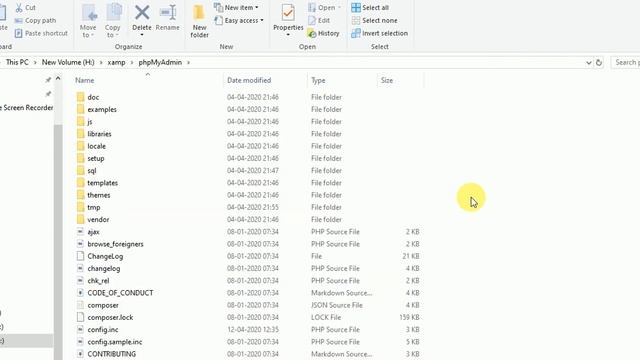Go to This PC breadcrumb
The image size is (640, 360).
pyautogui.click(x=17, y=62)
